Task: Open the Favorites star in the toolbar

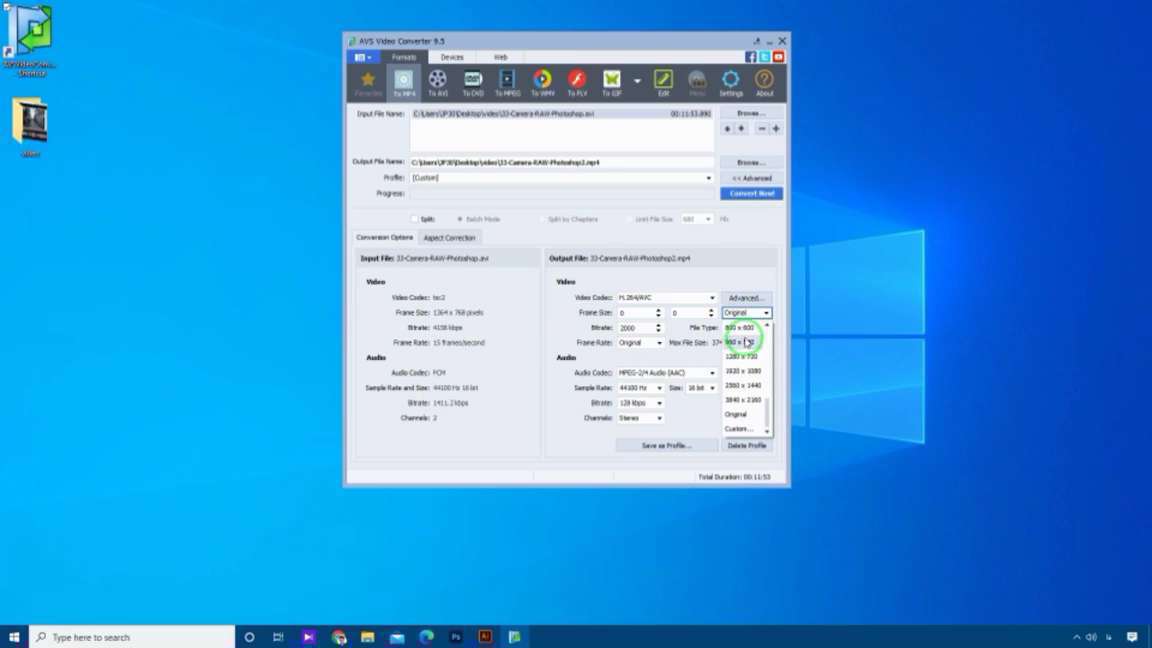Action: point(368,83)
